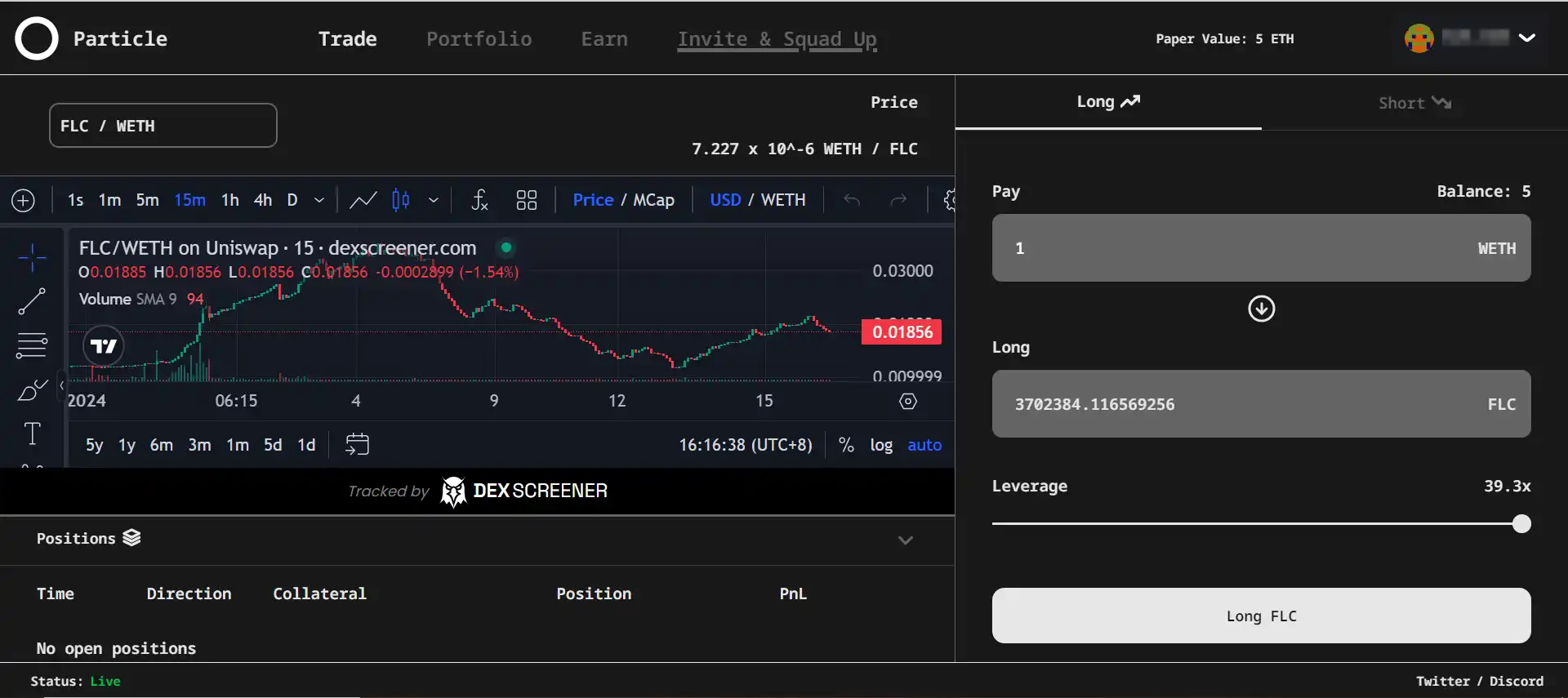
Task: Select the text annotation tool
Action: [32, 433]
